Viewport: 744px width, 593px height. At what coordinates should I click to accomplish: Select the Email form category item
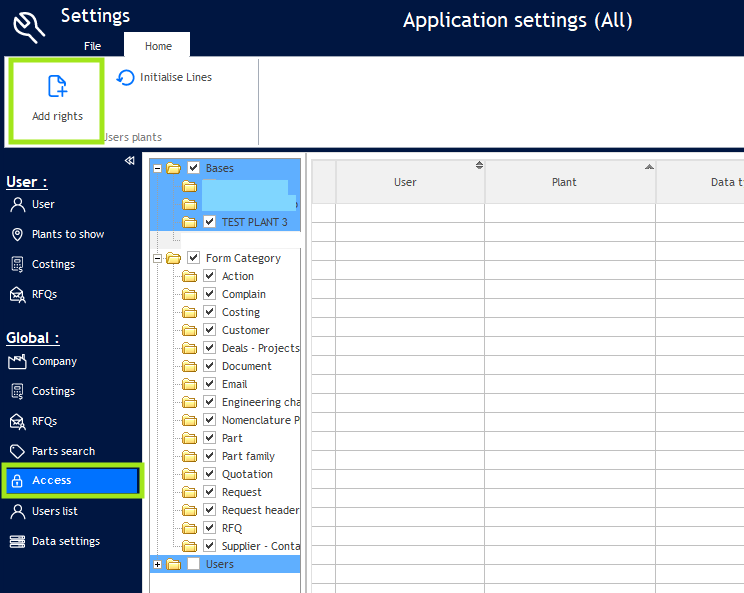tap(234, 384)
